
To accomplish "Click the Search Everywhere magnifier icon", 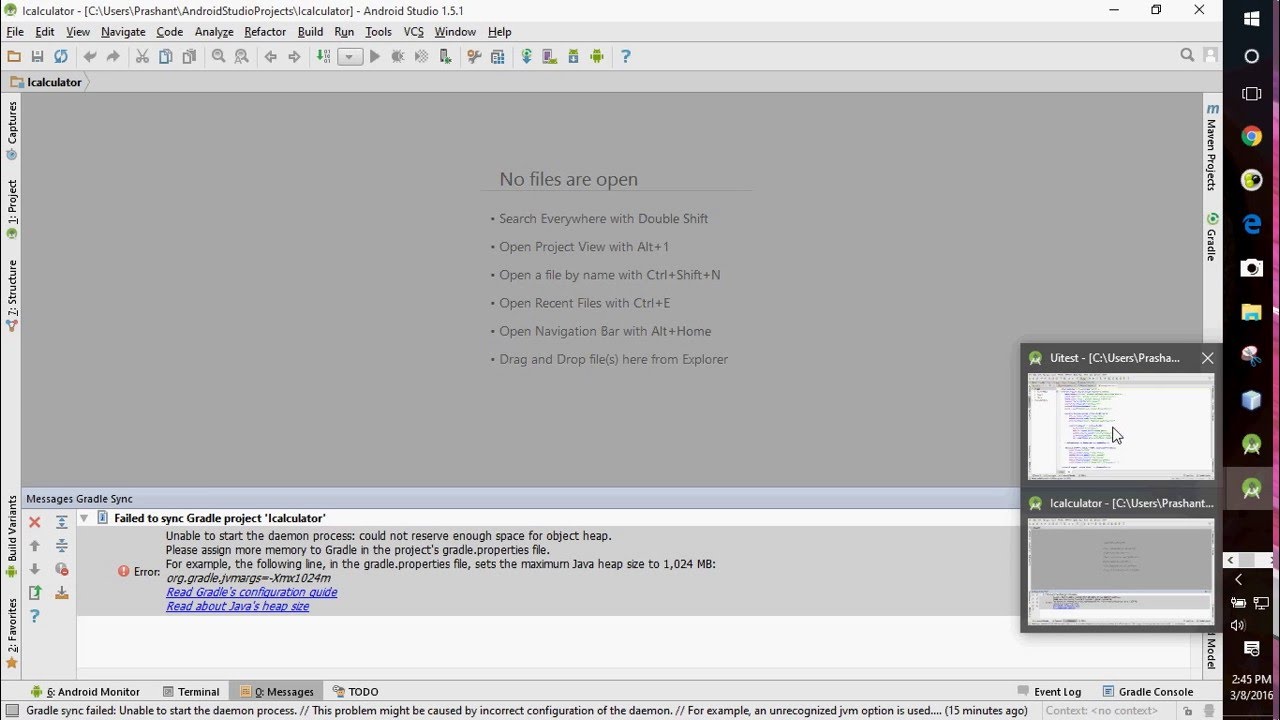I will 1187,56.
